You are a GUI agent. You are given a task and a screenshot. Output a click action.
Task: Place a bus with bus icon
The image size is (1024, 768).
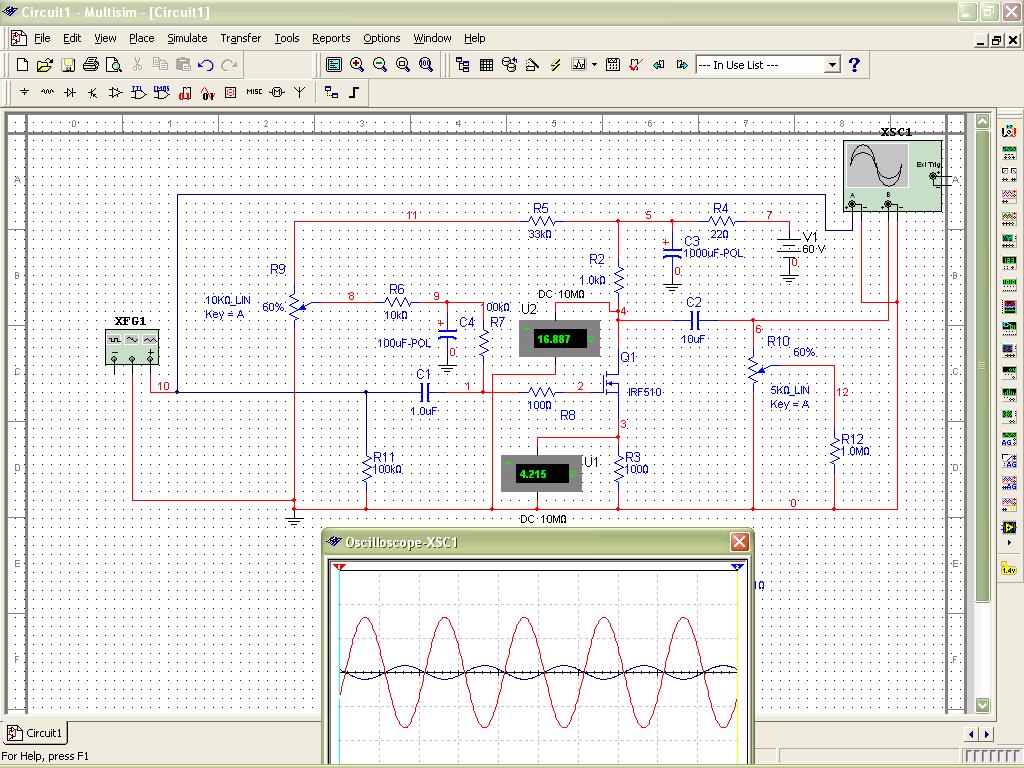click(x=354, y=93)
